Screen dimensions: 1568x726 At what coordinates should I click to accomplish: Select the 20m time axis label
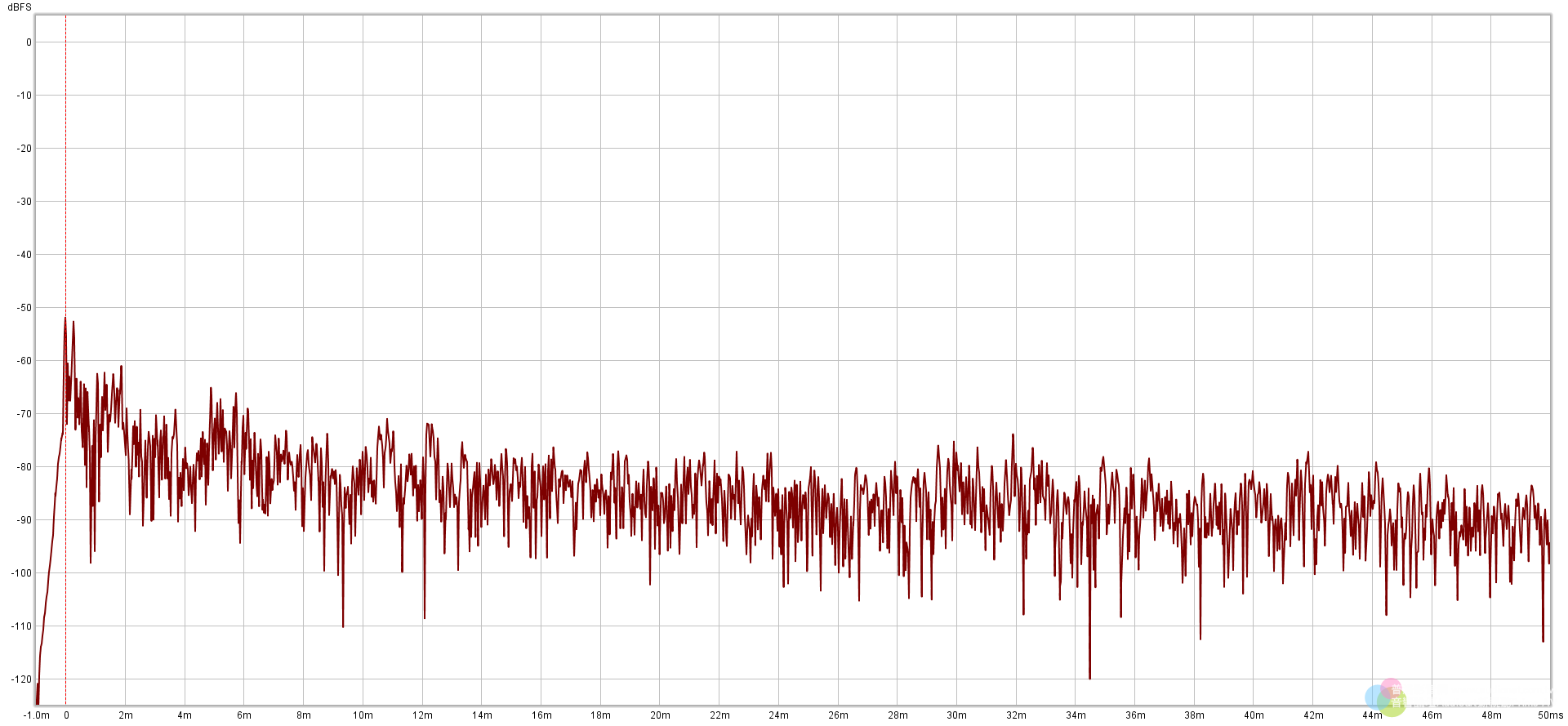(661, 715)
